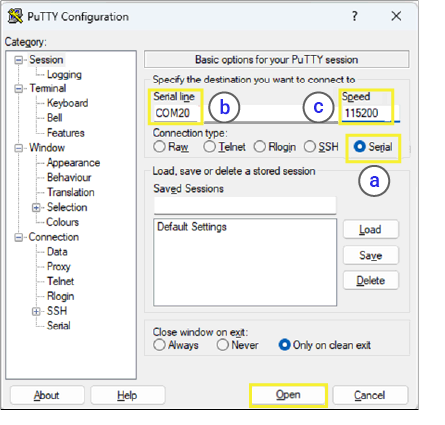Open the Rlogin category in the tree

pos(61,296)
